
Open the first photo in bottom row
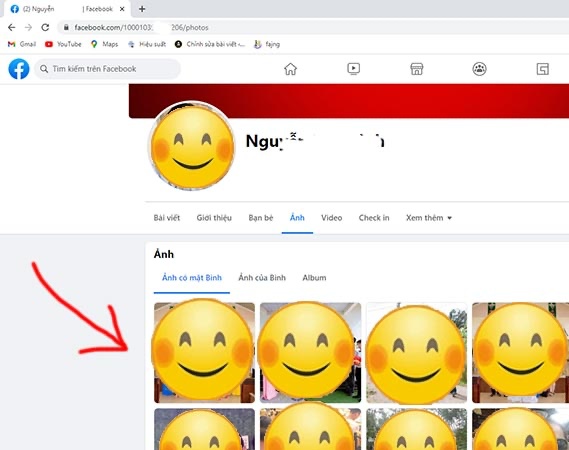tap(204, 429)
